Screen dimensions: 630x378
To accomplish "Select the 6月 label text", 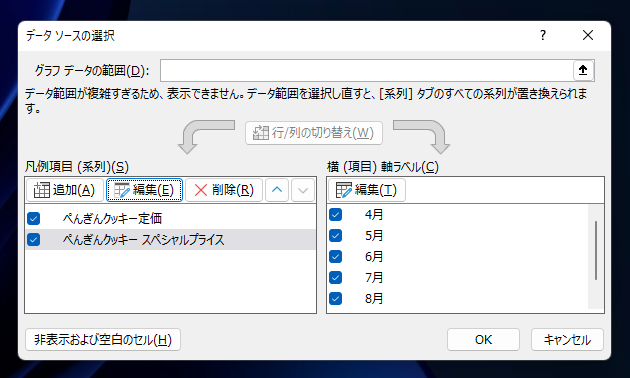I will tap(374, 256).
